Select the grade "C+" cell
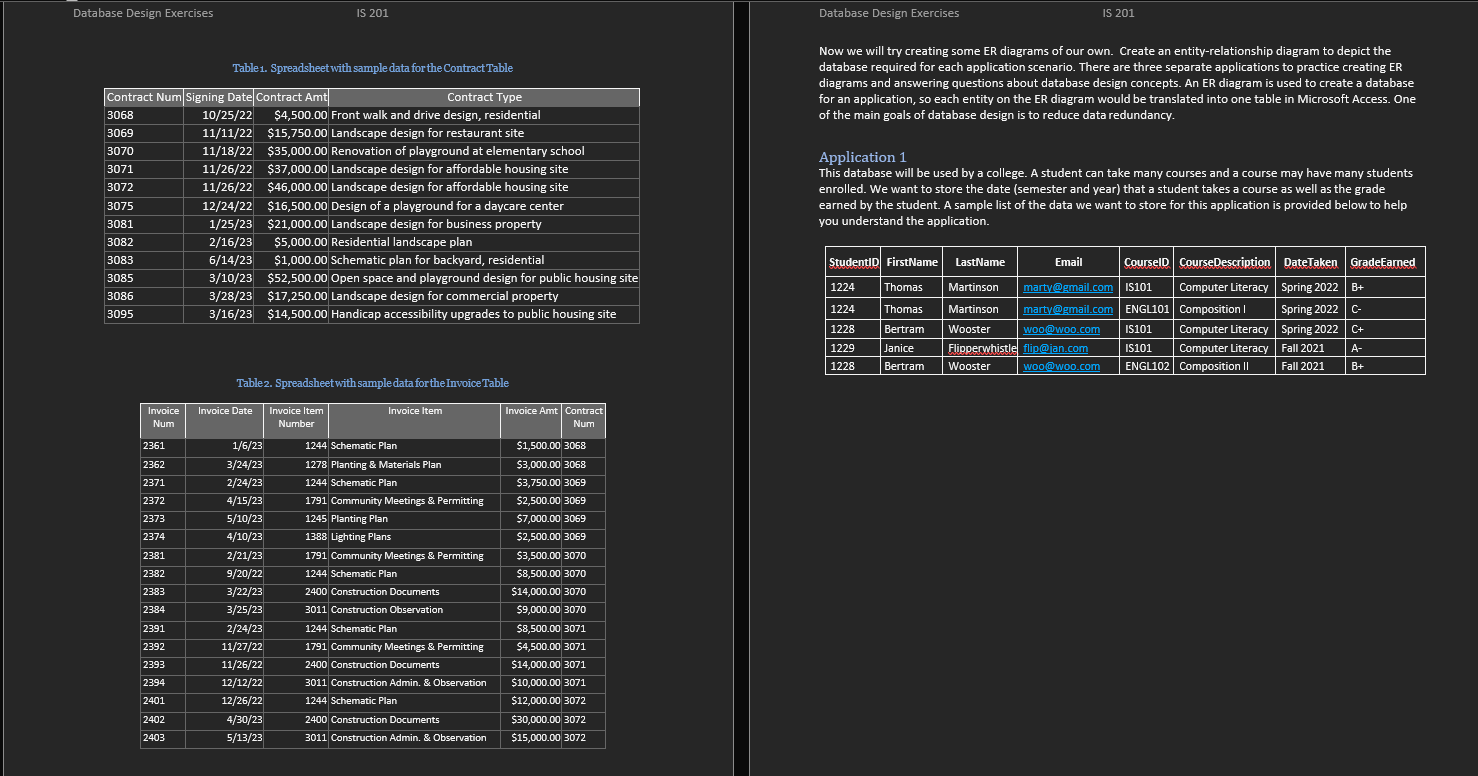The image size is (1478, 776). pos(1385,329)
